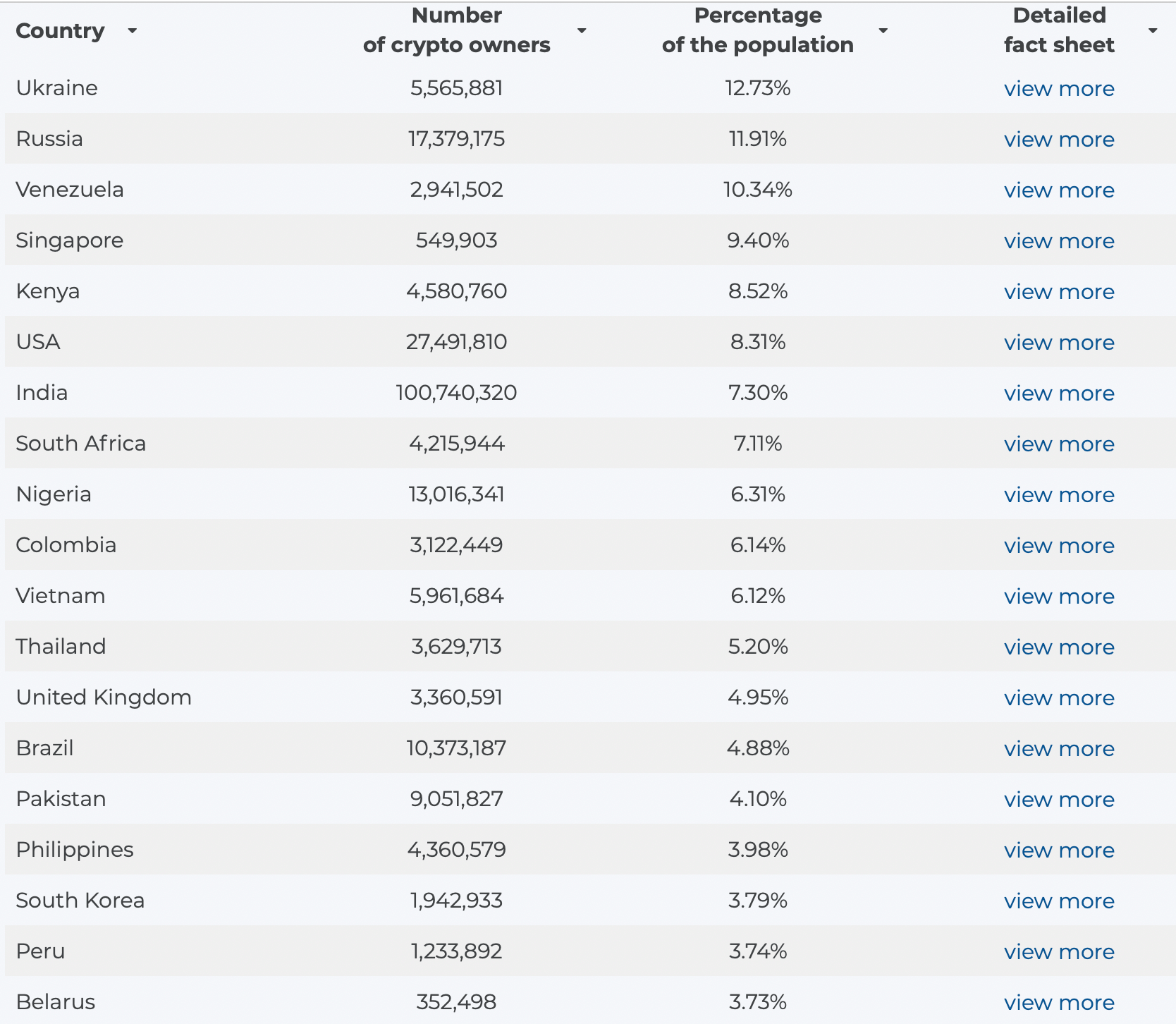Click view more for Venezuela
This screenshot has height=1024, width=1176.
[1059, 190]
